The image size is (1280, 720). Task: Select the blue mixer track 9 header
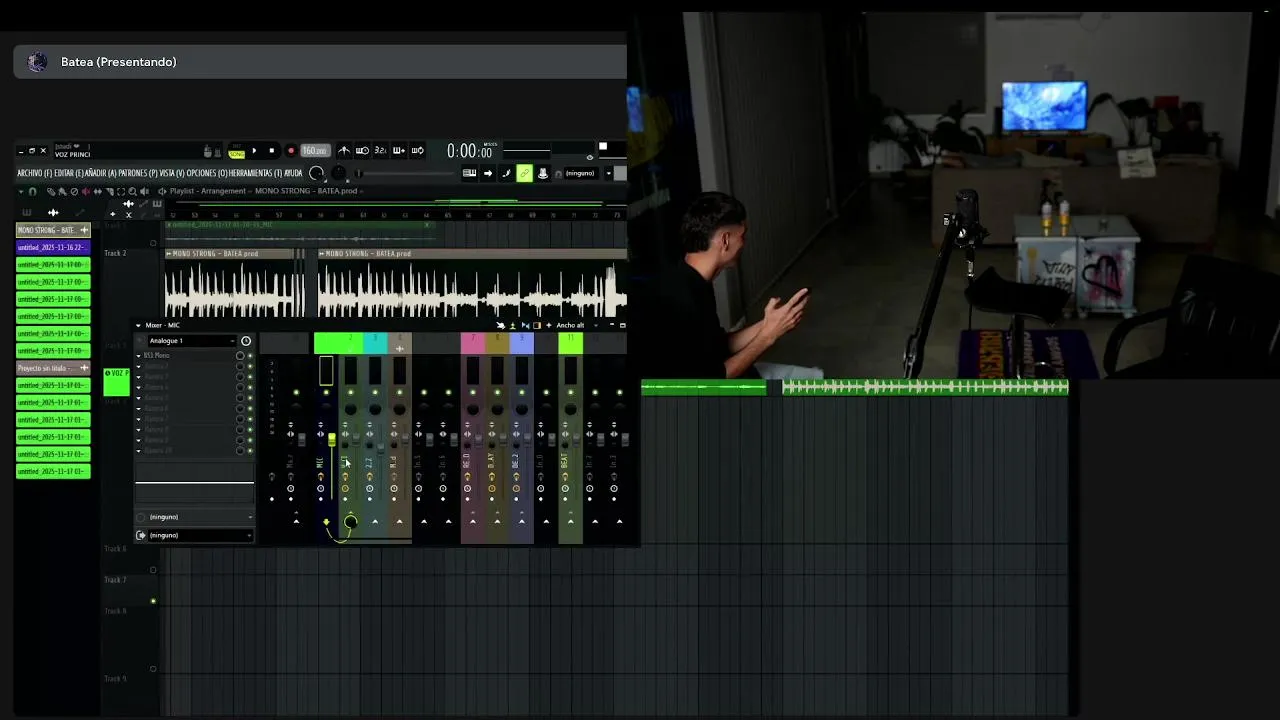point(521,344)
